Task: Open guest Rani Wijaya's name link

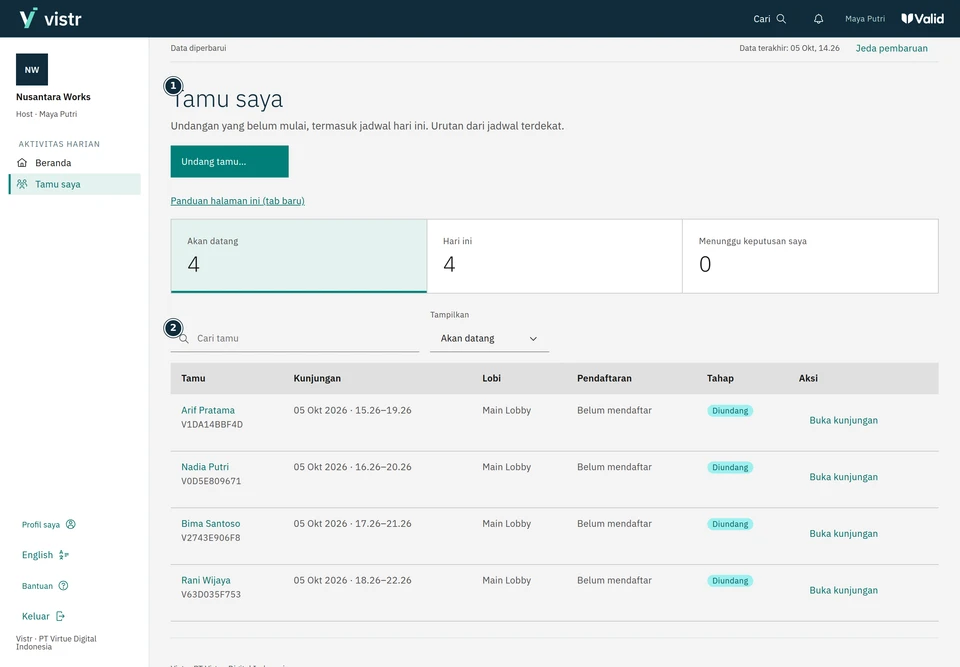Action: tap(206, 580)
